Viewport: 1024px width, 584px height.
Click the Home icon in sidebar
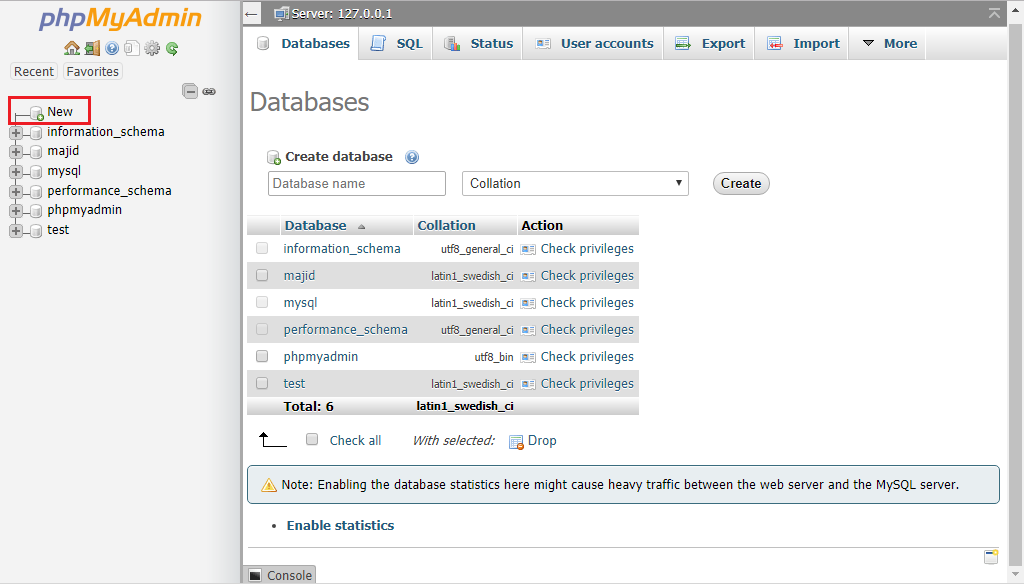point(71,48)
